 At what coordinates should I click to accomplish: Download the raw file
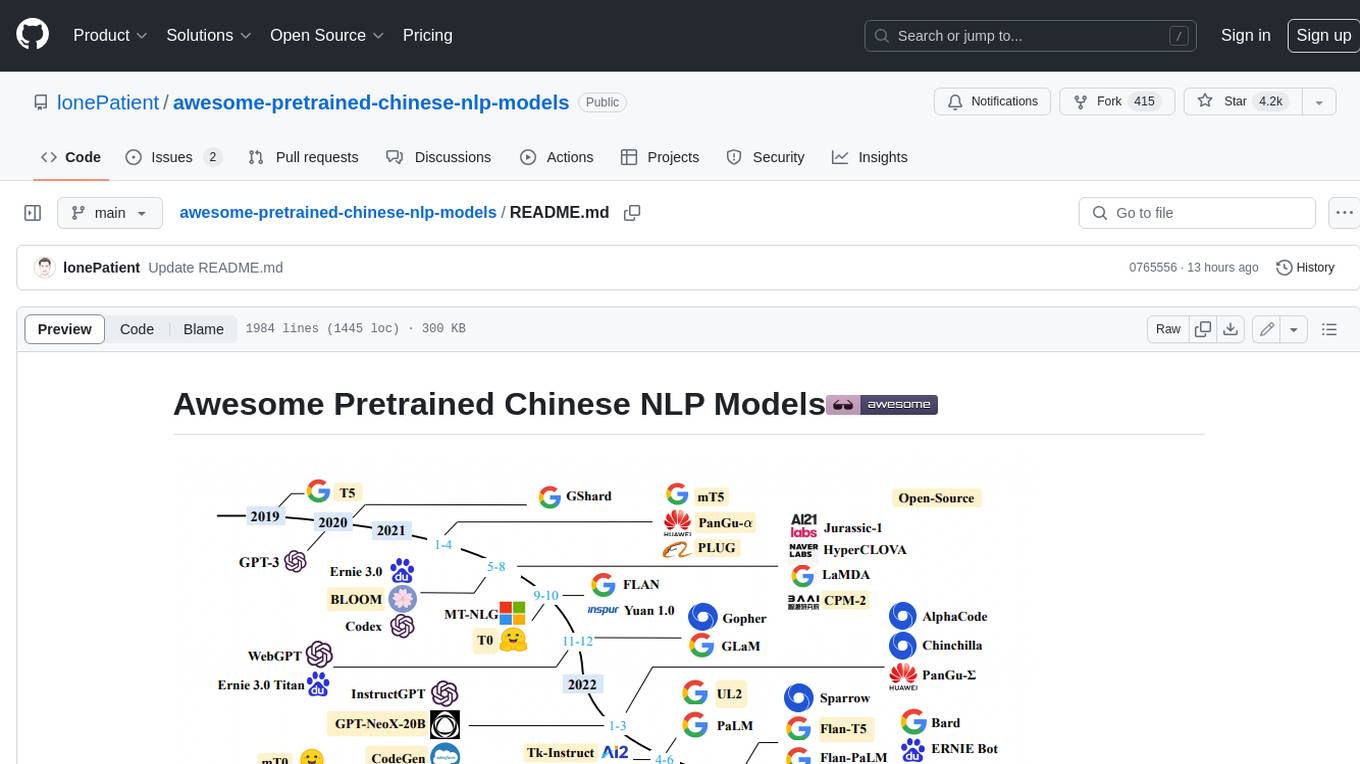pos(1231,329)
